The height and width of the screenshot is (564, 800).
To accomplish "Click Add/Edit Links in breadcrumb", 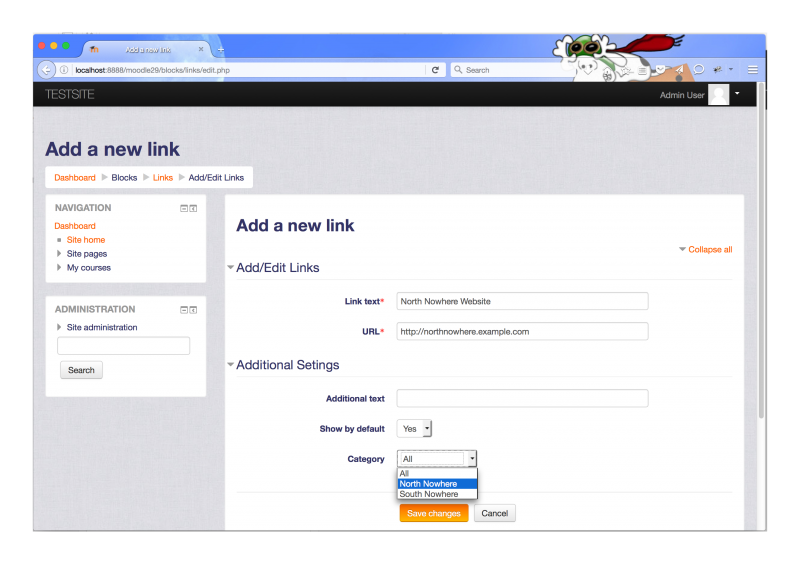I will (216, 178).
